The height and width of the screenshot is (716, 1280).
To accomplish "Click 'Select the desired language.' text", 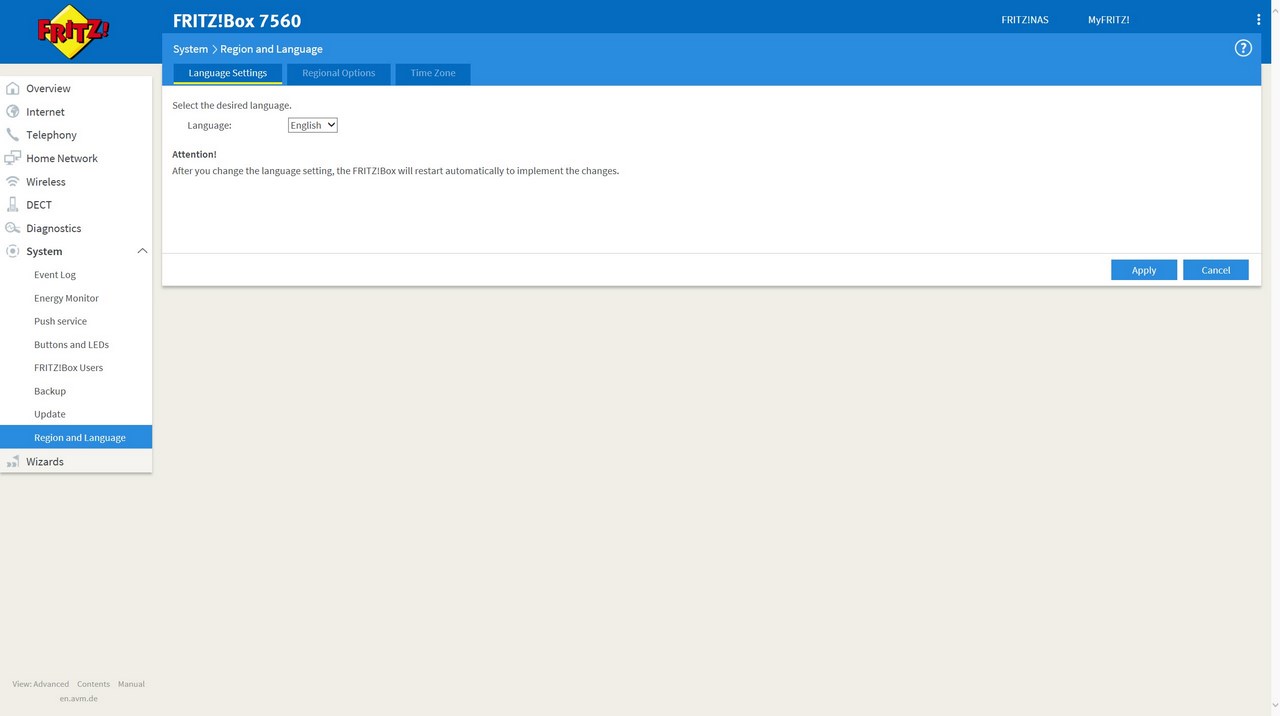I will coord(232,105).
